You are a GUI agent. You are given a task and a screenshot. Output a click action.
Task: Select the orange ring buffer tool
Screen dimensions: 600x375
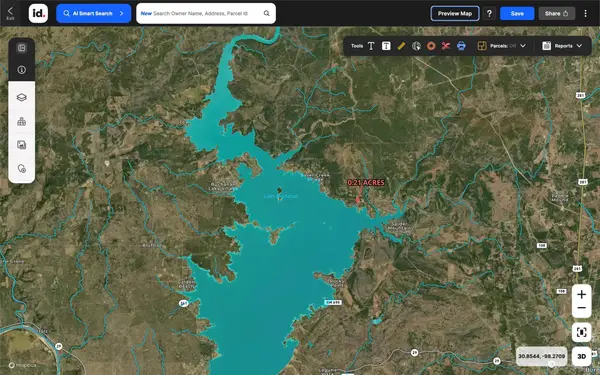point(431,46)
